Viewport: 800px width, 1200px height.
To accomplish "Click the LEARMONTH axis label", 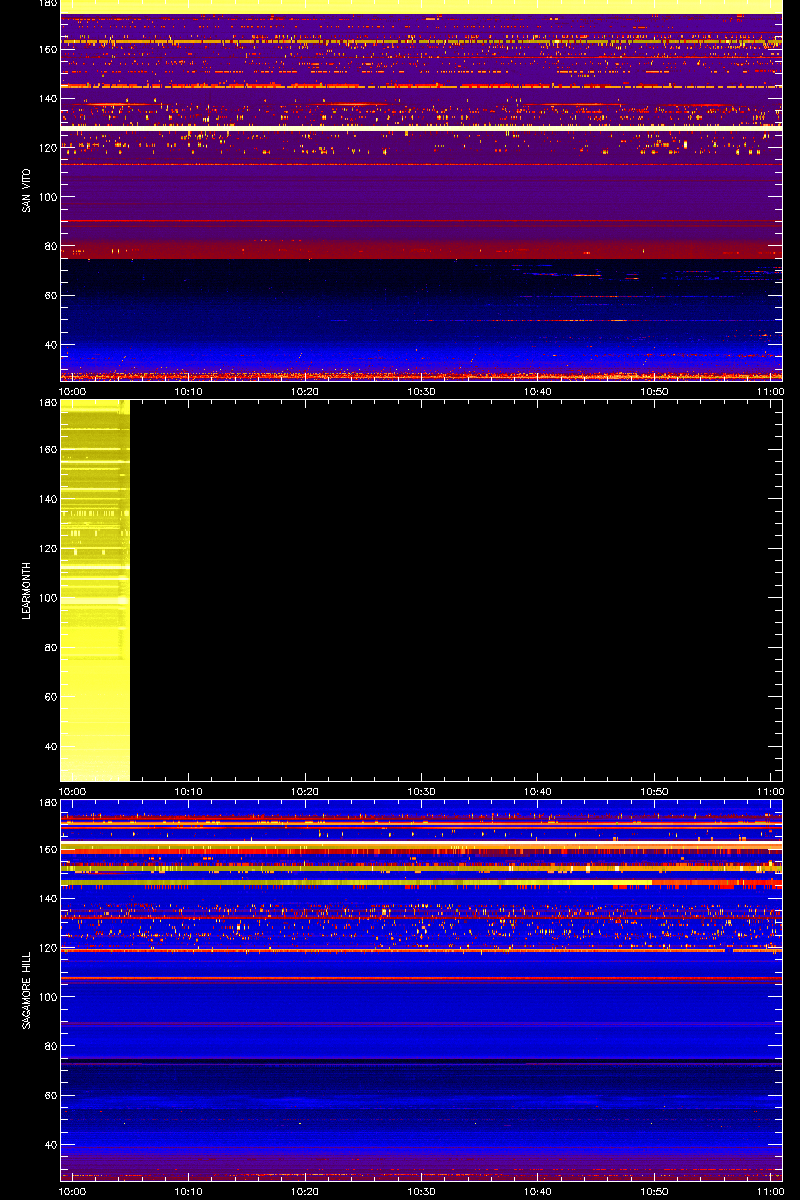I will 27,590.
